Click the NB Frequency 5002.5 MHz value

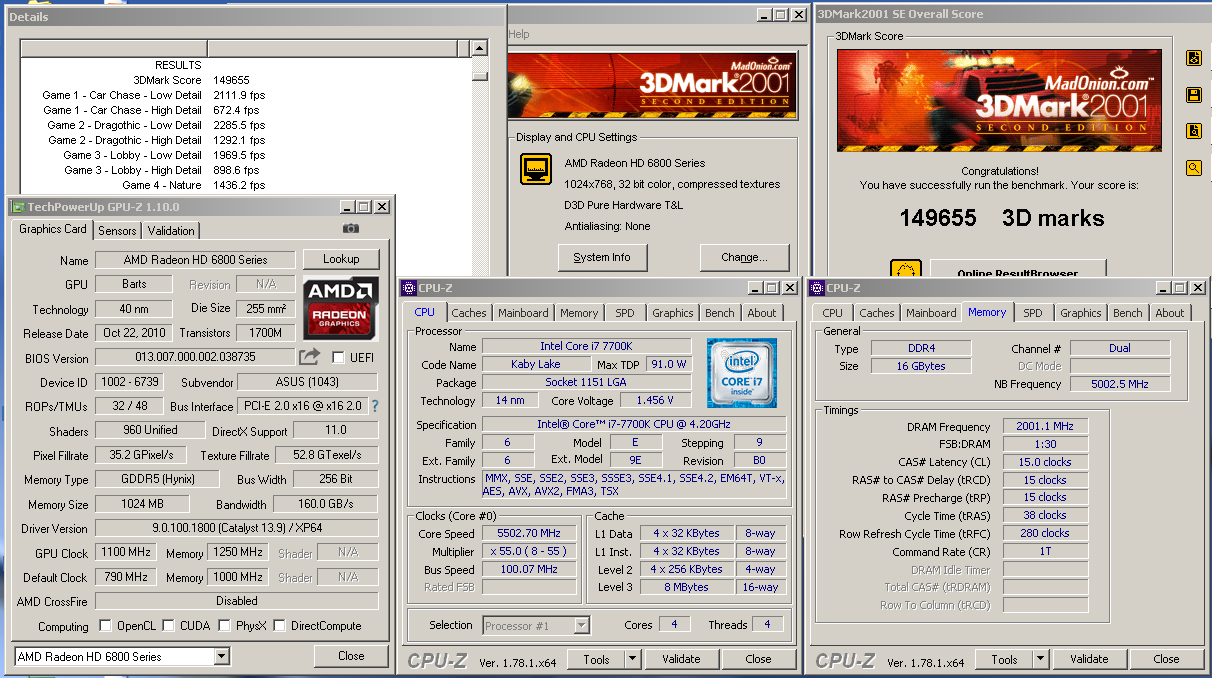pyautogui.click(x=1120, y=384)
